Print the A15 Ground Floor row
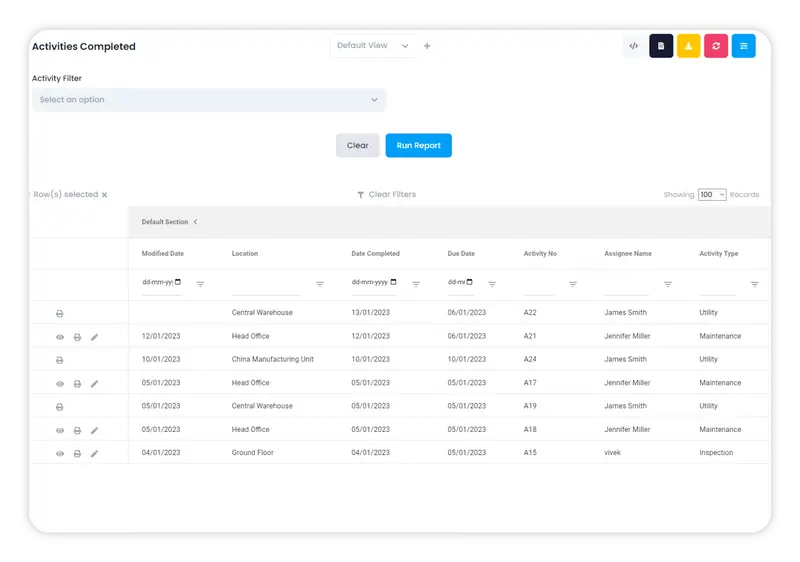The height and width of the screenshot is (562, 800). [x=77, y=453]
